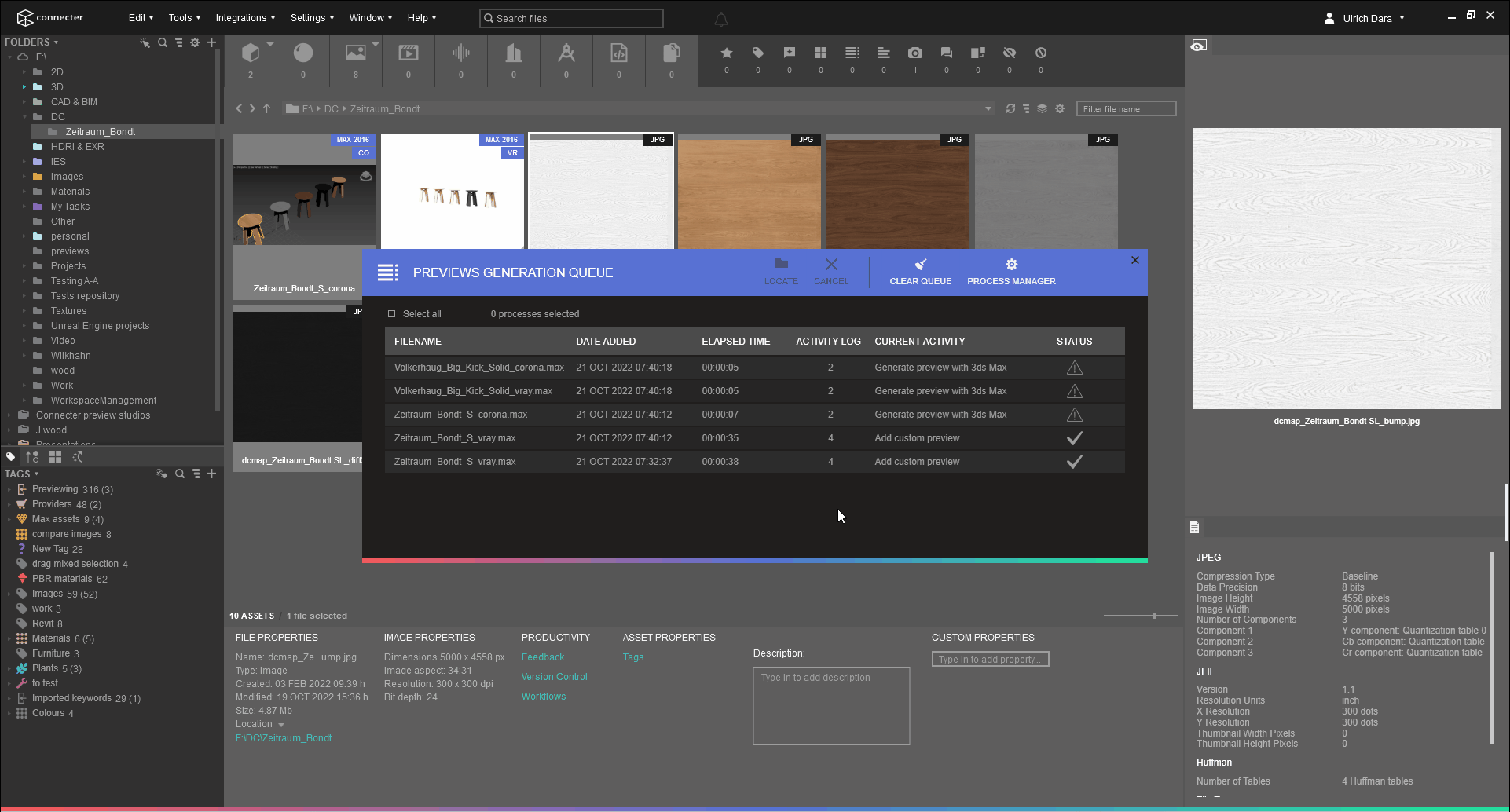Search tags with magnifier icon
The width and height of the screenshot is (1510, 812).
[x=180, y=474]
